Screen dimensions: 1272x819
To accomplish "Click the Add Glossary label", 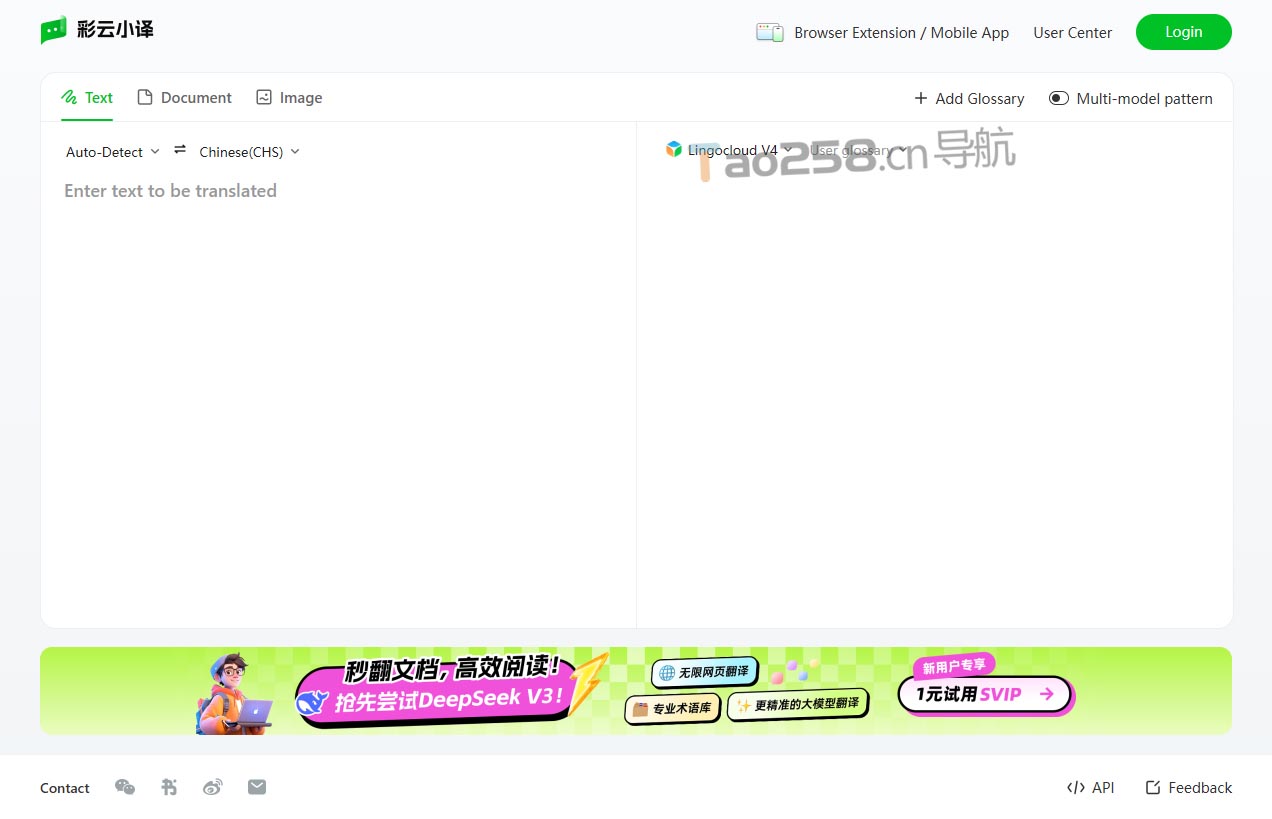I will click(980, 98).
